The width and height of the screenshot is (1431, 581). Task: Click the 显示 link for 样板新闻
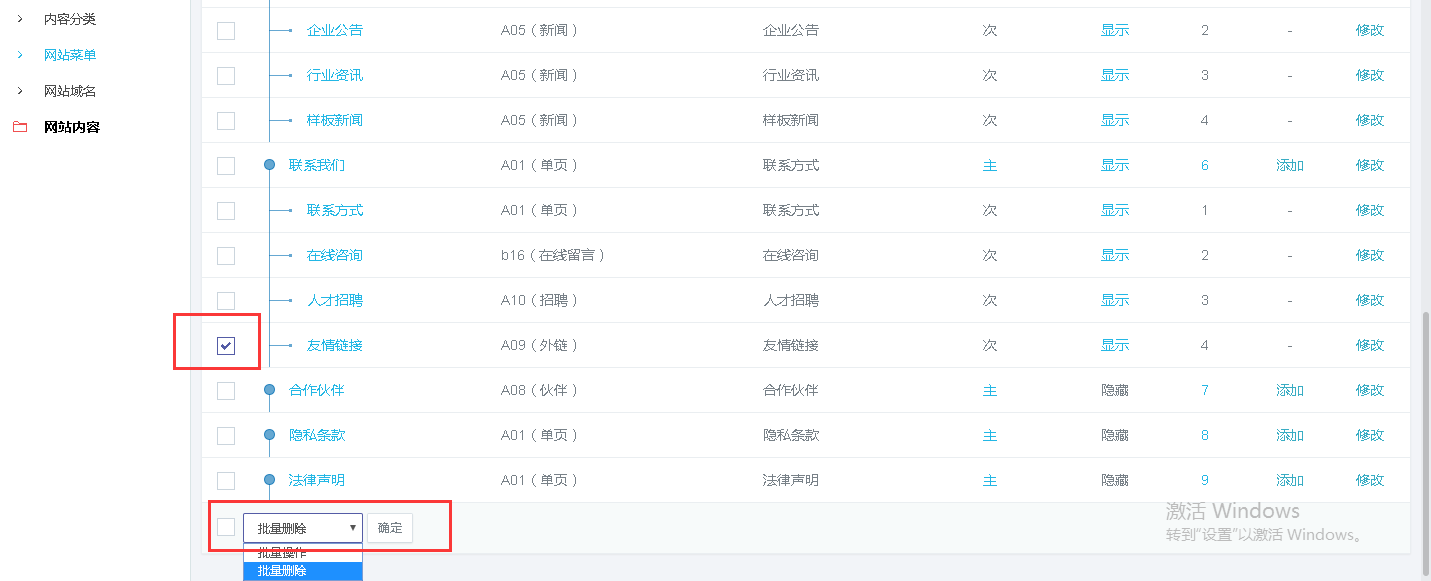(x=1114, y=120)
